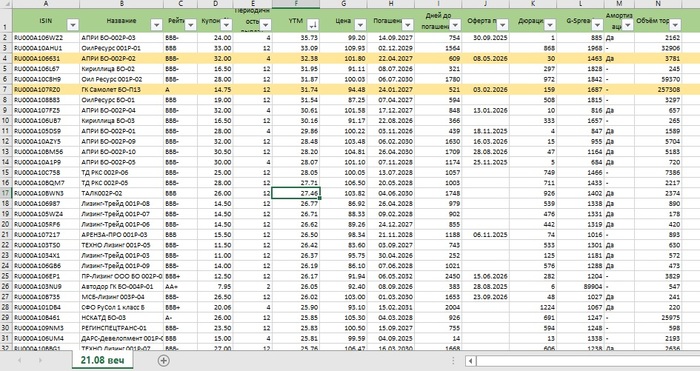Open the Дней до погашения filter dropdown
The height and width of the screenshot is (371, 700).
[455, 25]
